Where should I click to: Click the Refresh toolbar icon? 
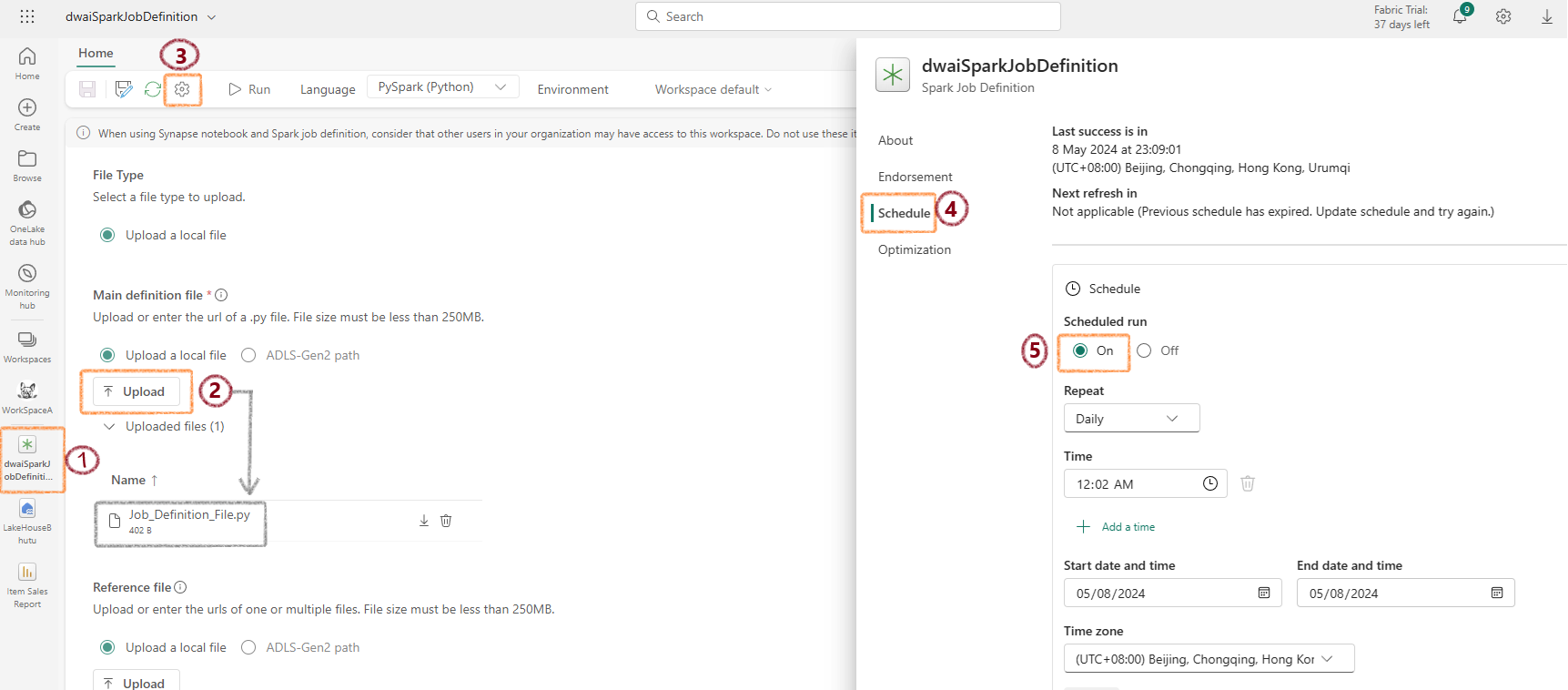pos(153,89)
